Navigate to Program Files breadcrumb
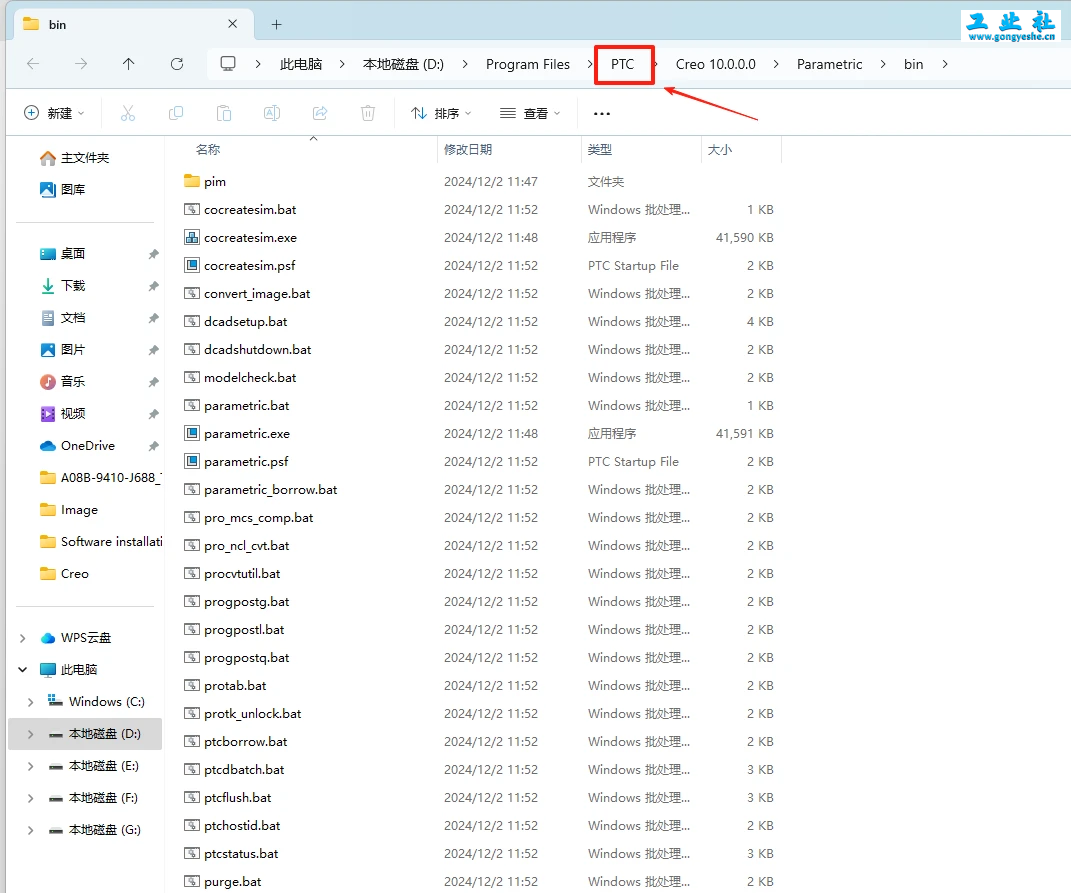 [527, 64]
